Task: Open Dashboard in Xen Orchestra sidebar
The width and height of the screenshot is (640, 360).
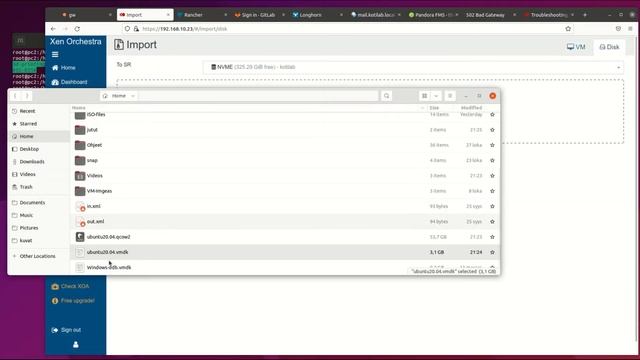Action: point(69,82)
